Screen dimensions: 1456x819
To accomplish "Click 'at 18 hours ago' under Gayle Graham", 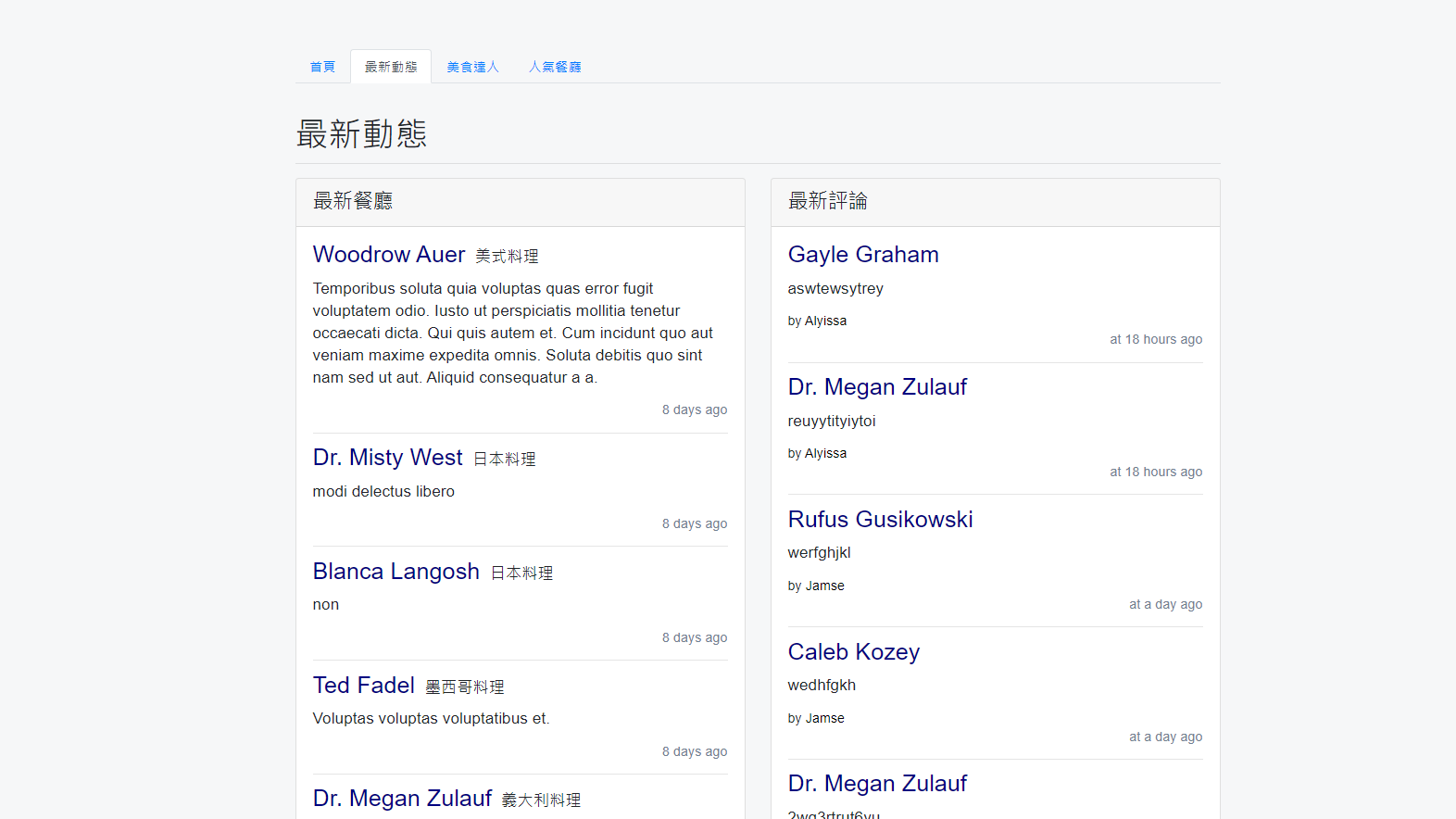I will (1156, 340).
